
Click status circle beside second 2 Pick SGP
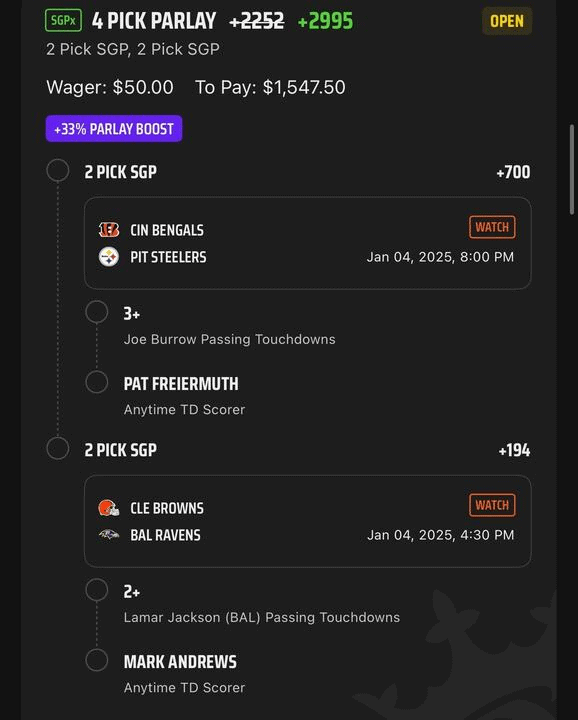tap(58, 449)
